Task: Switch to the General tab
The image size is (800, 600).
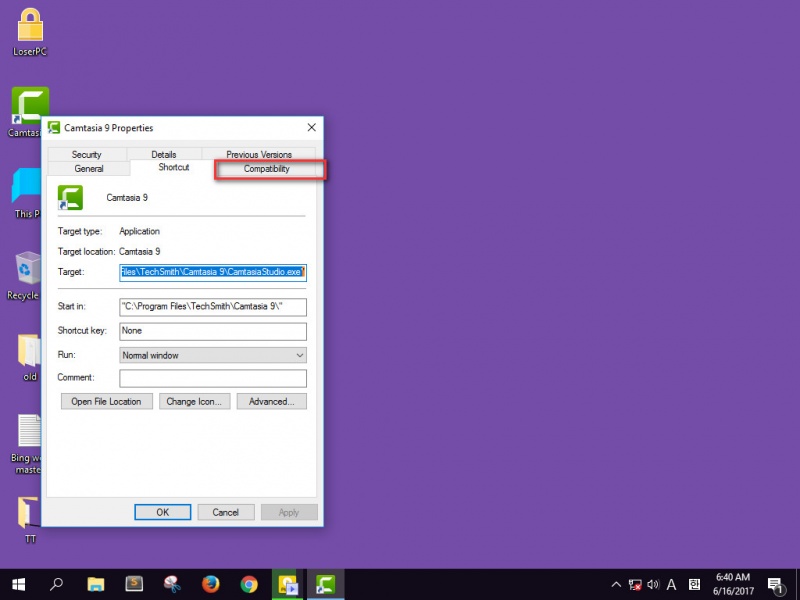Action: pos(89,168)
